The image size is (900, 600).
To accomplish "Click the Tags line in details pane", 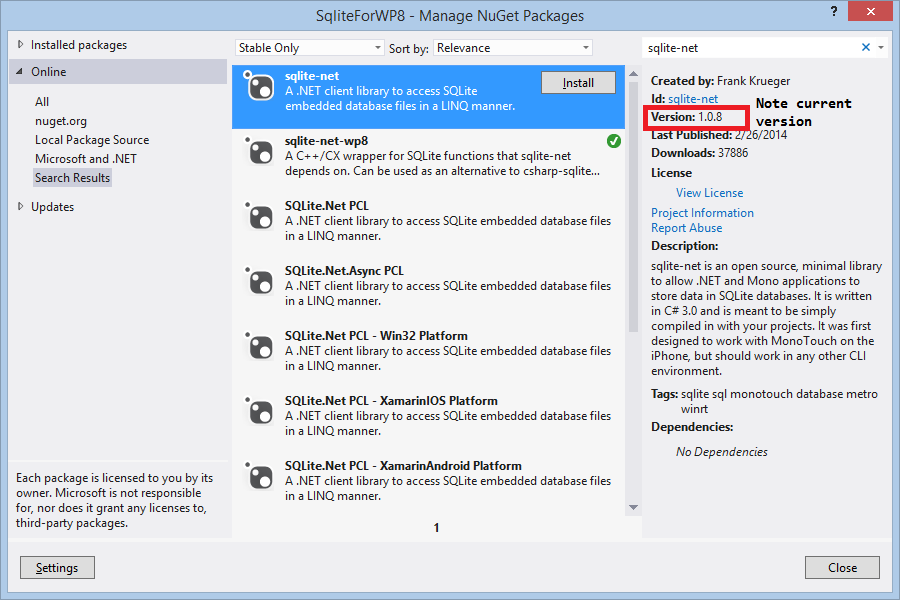I will click(765, 401).
